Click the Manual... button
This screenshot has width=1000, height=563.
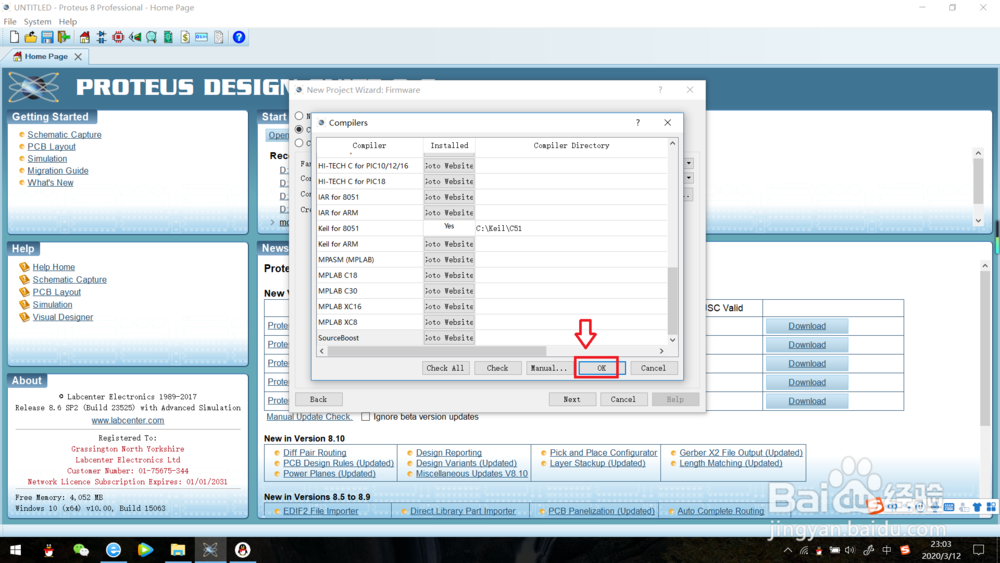point(548,368)
